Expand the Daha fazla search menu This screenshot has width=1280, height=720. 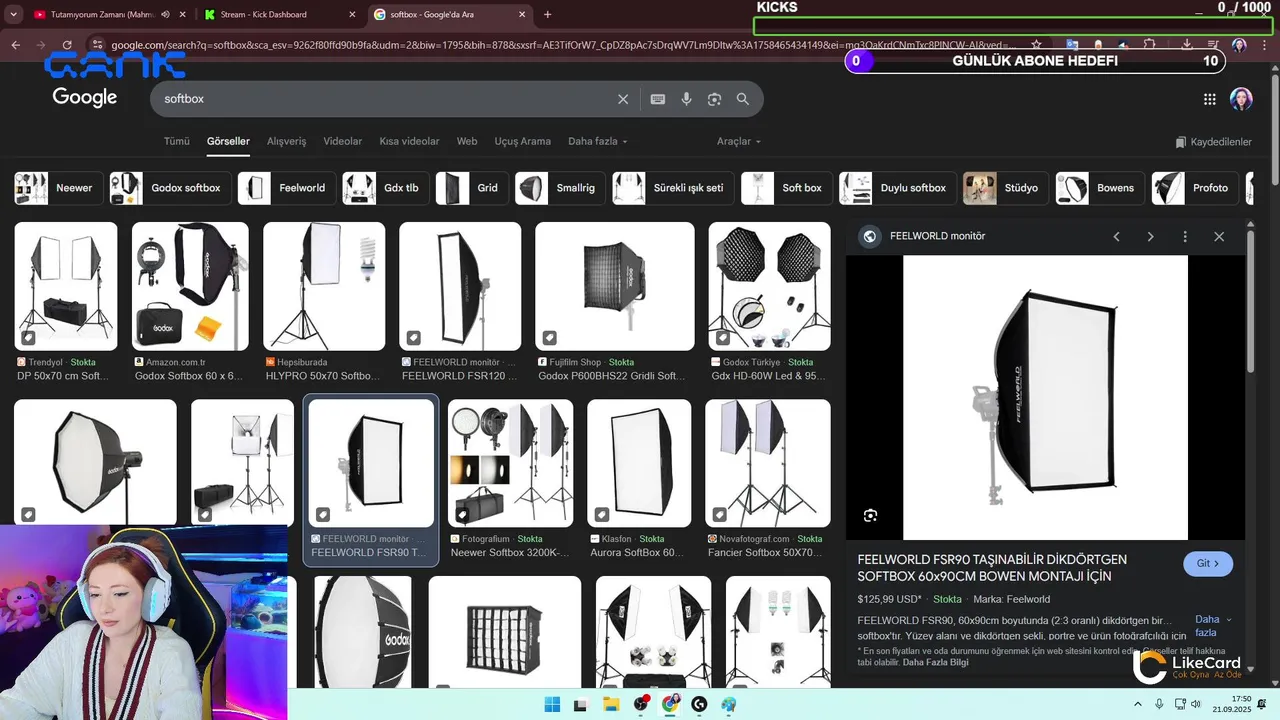coord(596,141)
